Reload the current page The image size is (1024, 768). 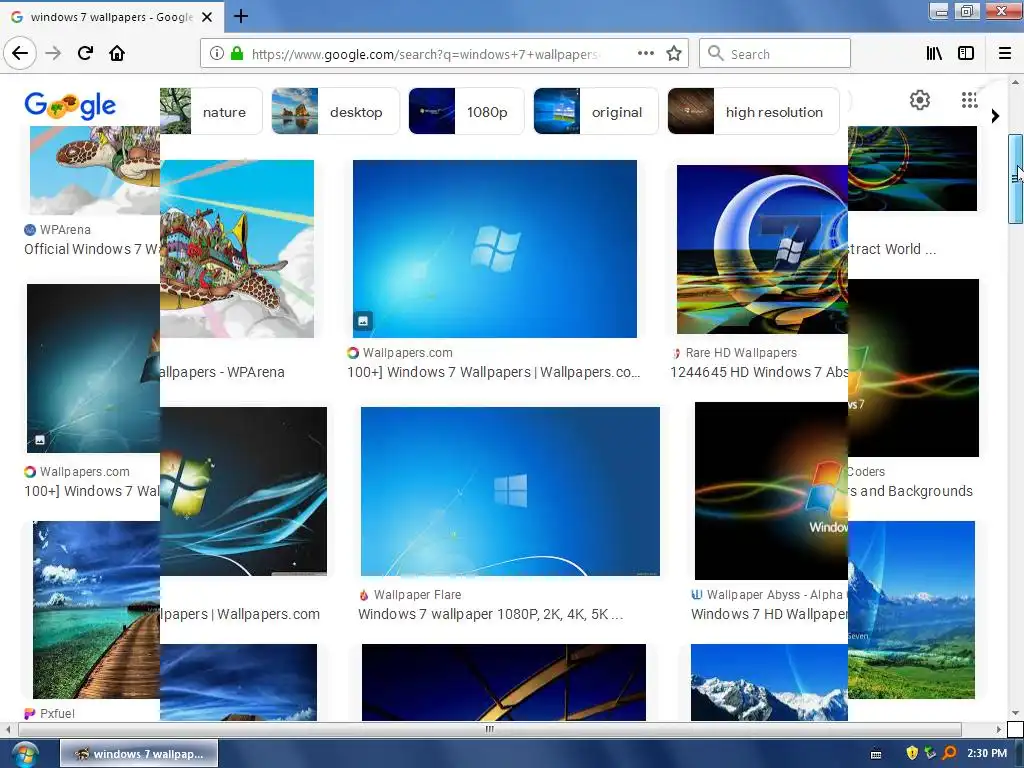(85, 53)
